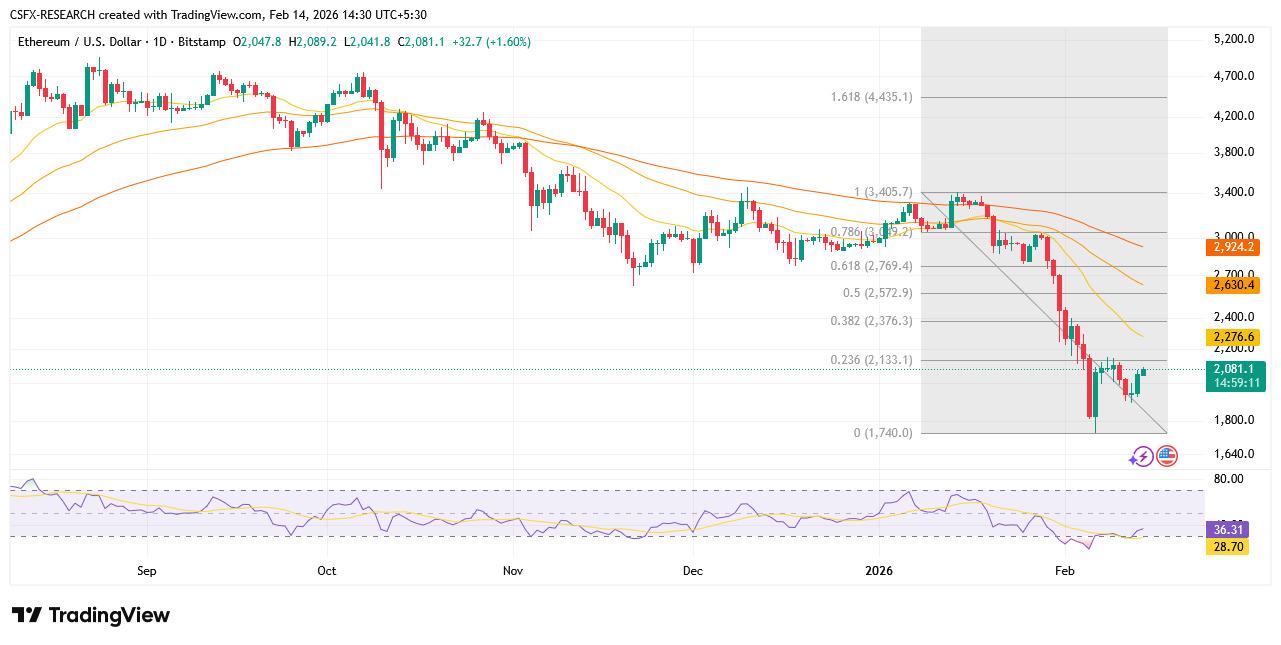The height and width of the screenshot is (645, 1281).
Task: Click the purple lightning event icon
Action: click(x=1141, y=457)
